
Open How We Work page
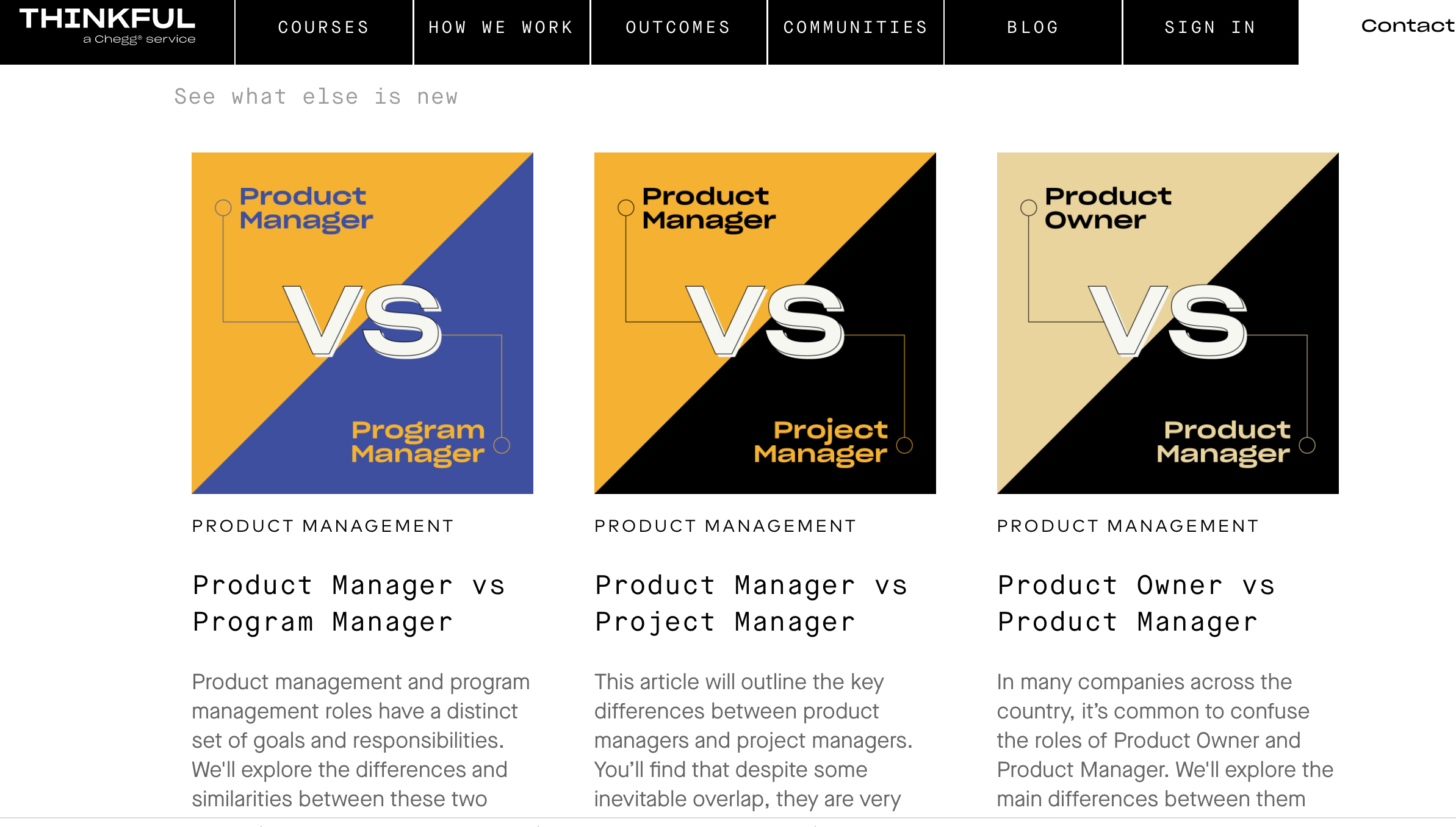pos(502,27)
